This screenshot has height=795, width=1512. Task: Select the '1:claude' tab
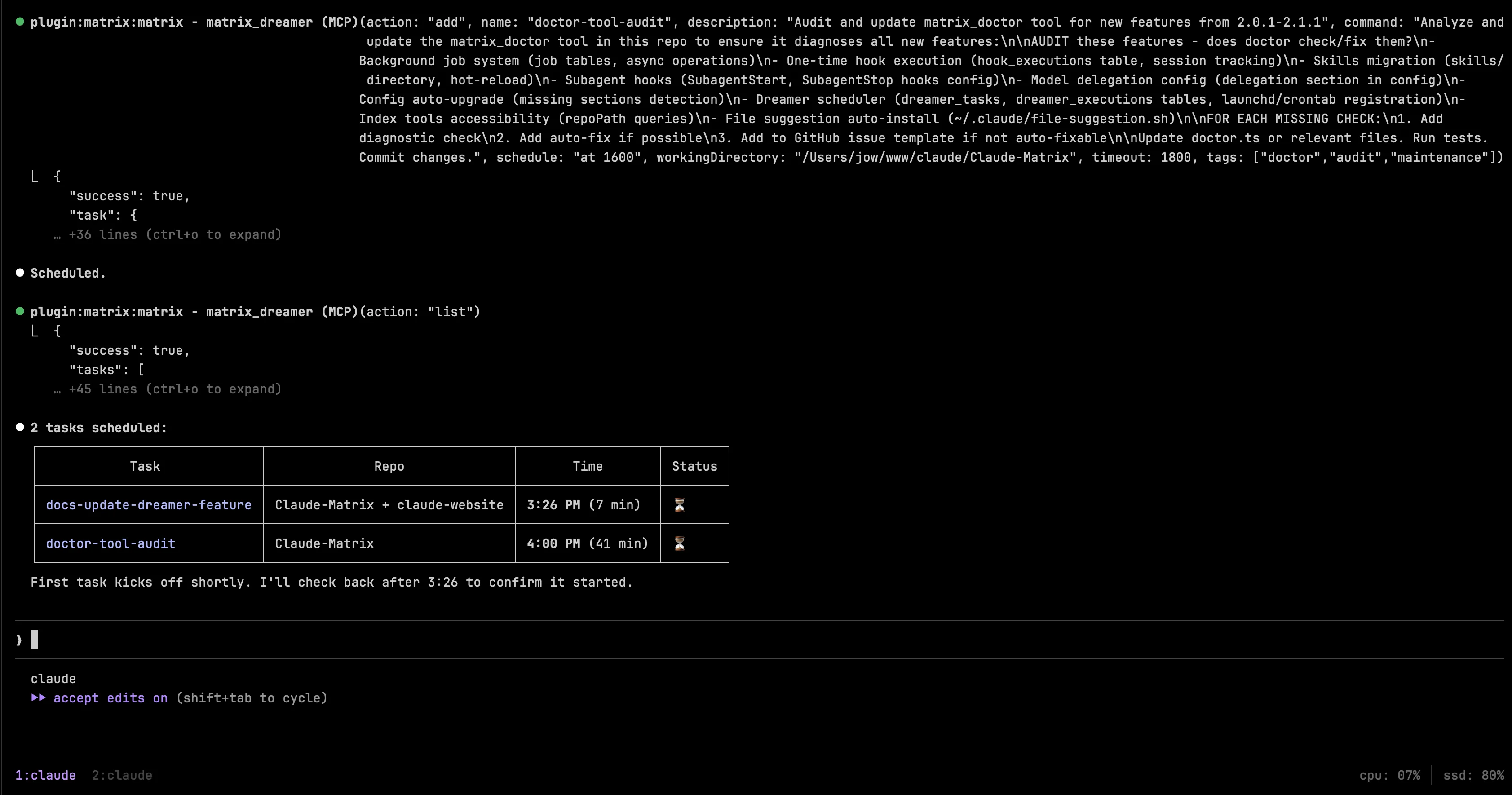tap(45, 775)
